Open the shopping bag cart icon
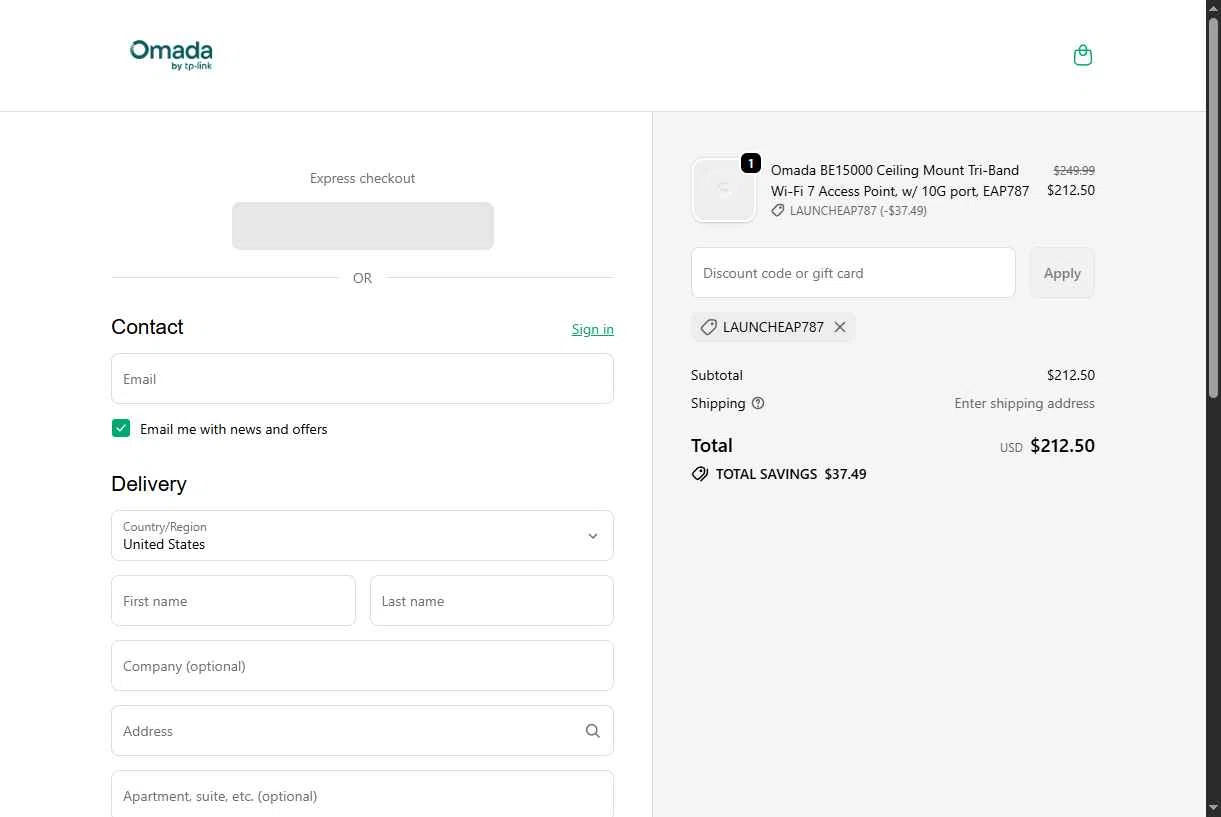The height and width of the screenshot is (817, 1221). pos(1082,55)
